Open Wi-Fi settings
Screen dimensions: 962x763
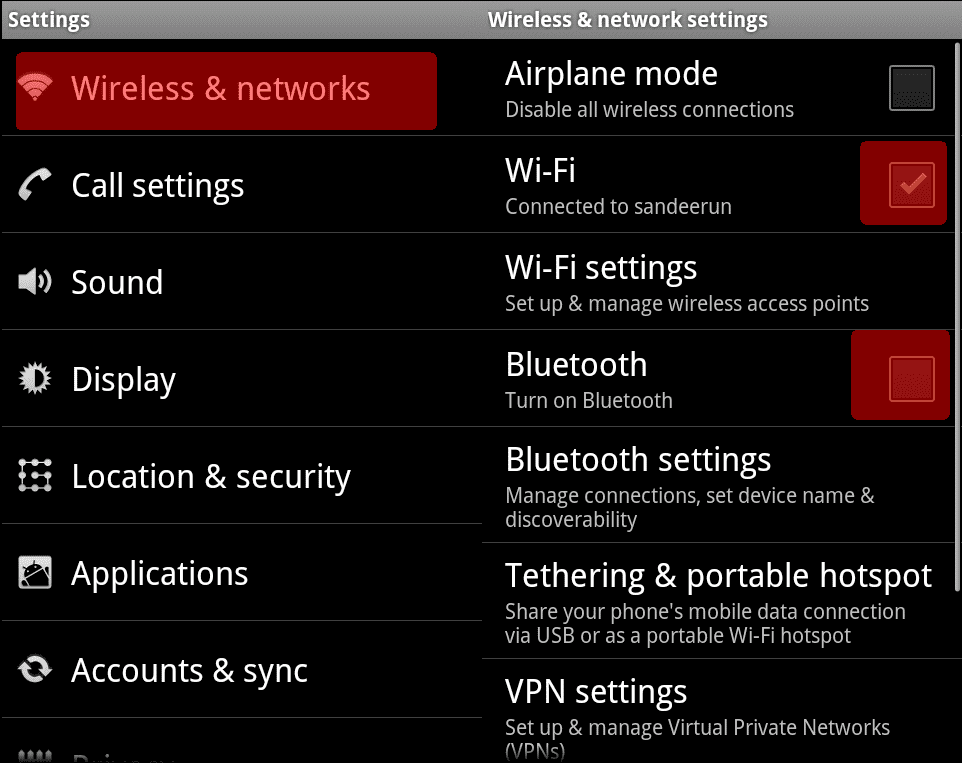tap(687, 282)
